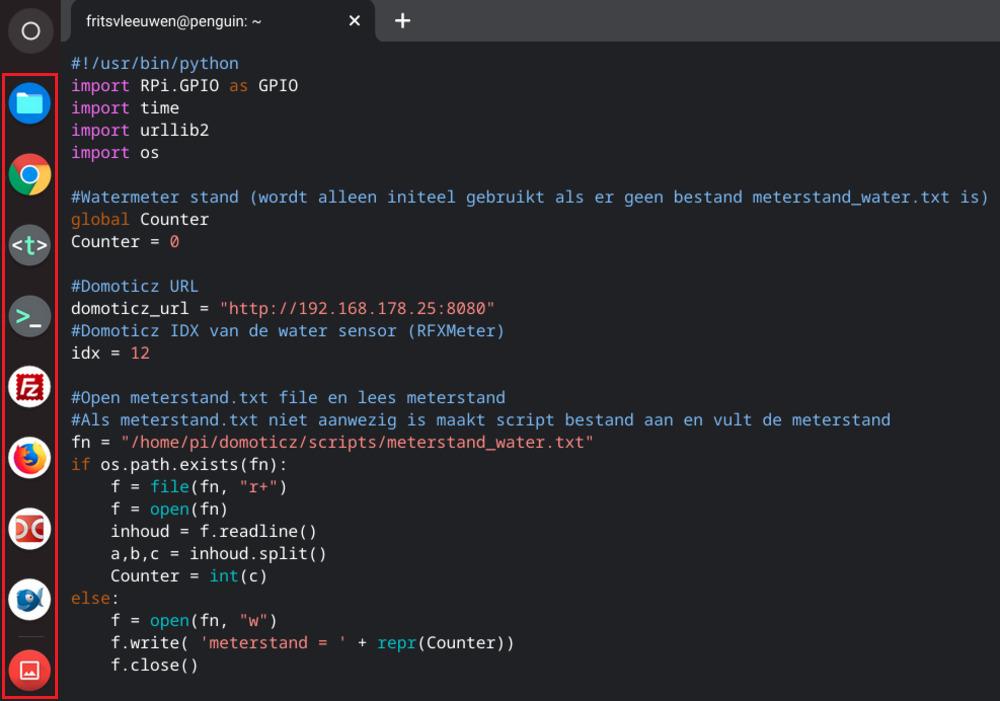Click the 'Counter = 0' line

click(125, 242)
